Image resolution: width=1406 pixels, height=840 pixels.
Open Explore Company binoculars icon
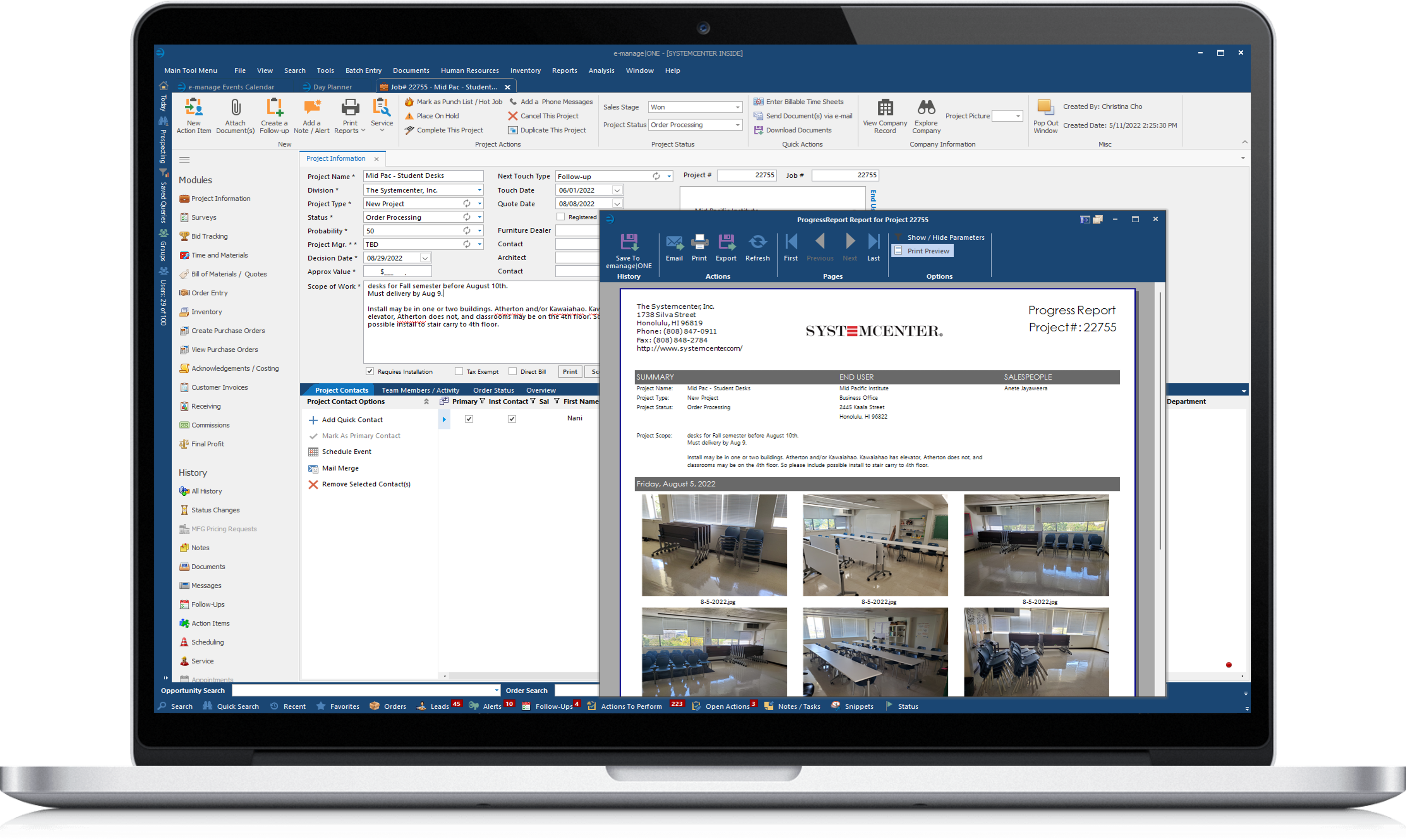click(926, 116)
